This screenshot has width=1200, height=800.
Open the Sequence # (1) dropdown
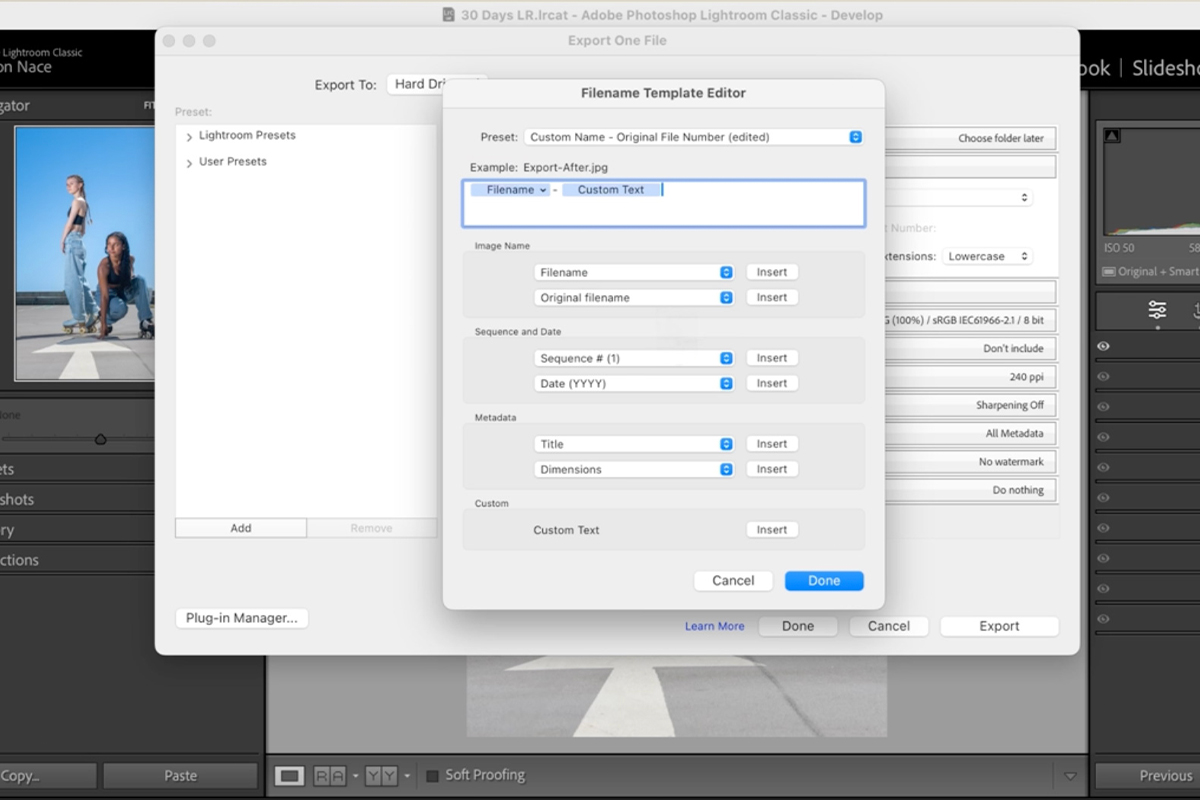(635, 358)
